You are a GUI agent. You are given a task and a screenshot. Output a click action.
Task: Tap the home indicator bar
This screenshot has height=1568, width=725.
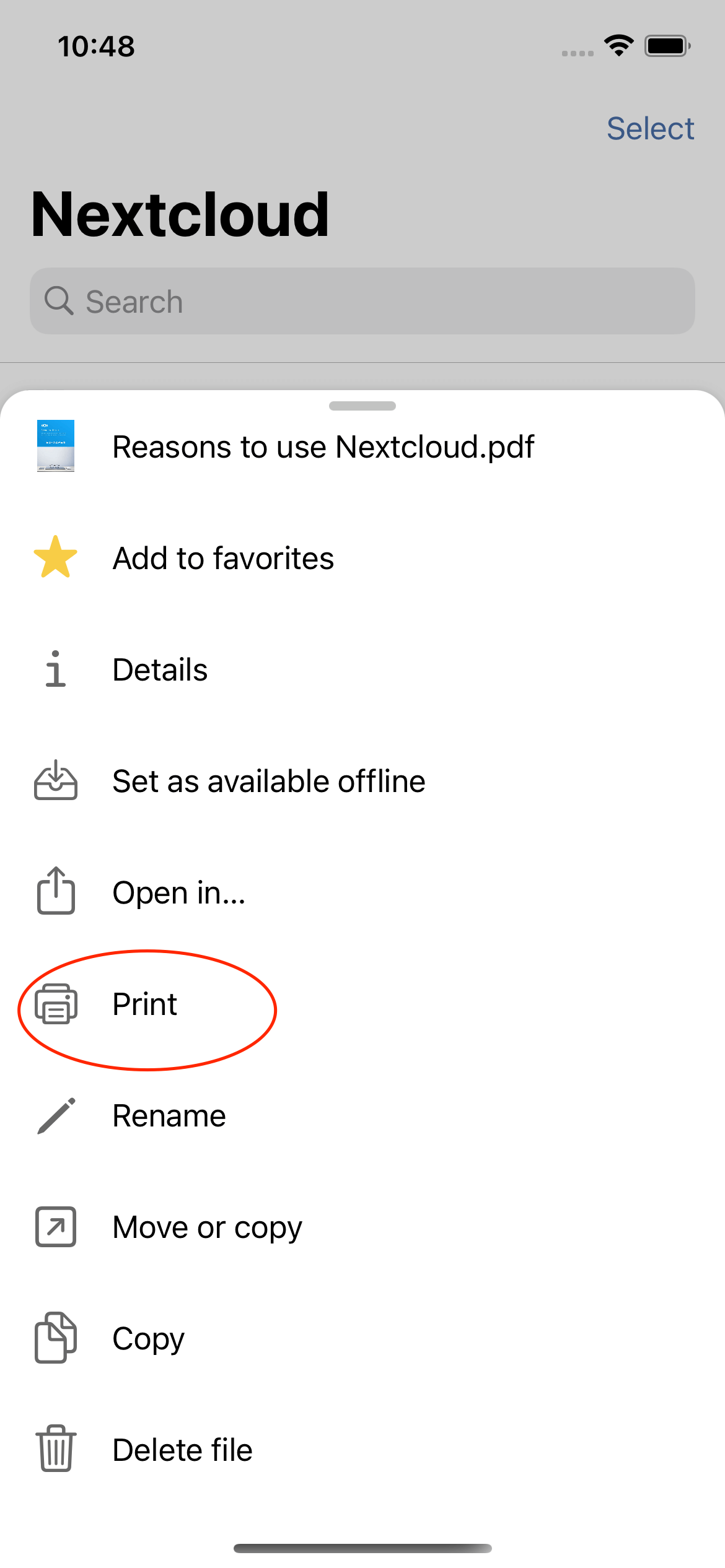pyautogui.click(x=362, y=1548)
